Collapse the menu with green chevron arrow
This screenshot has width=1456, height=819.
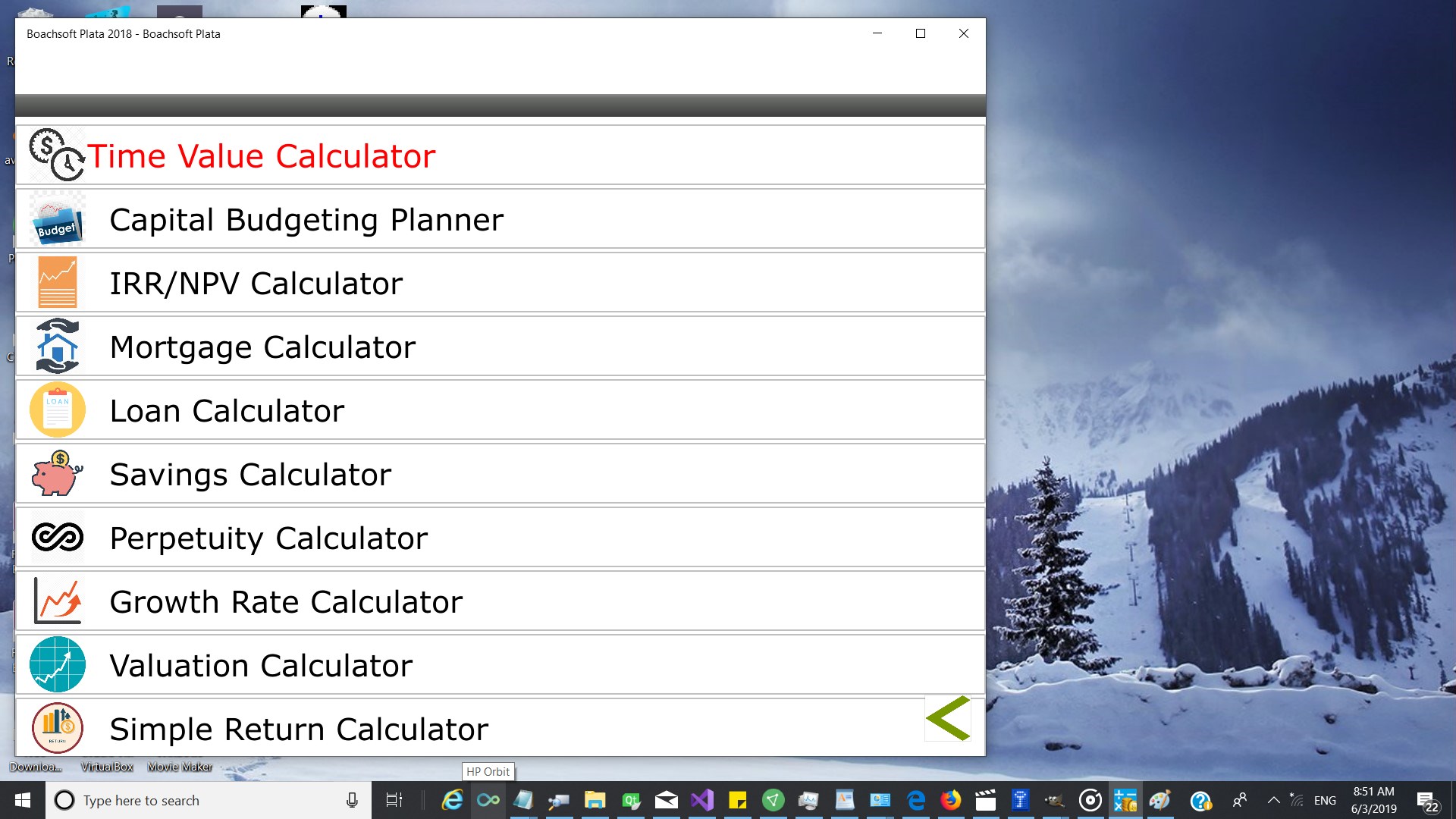click(948, 718)
